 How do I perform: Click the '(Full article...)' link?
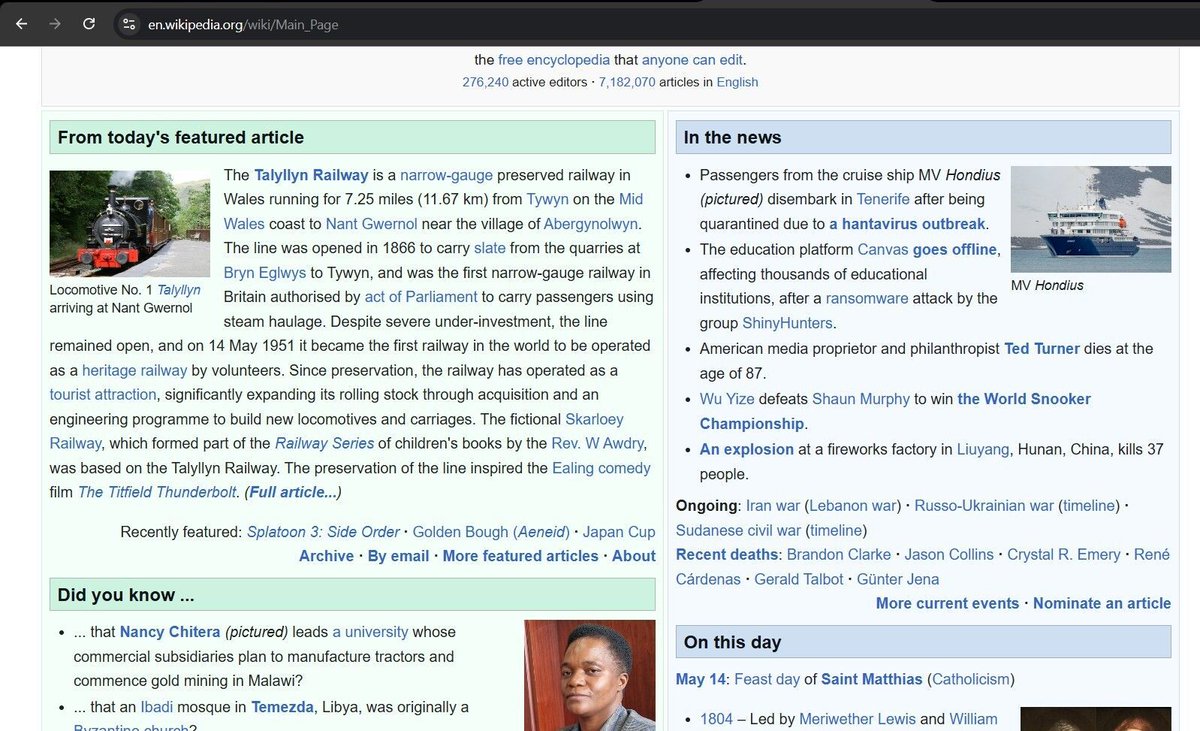(x=293, y=492)
